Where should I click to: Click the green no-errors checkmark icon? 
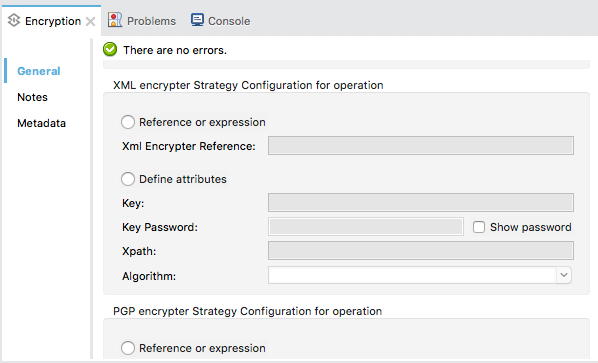(110, 49)
